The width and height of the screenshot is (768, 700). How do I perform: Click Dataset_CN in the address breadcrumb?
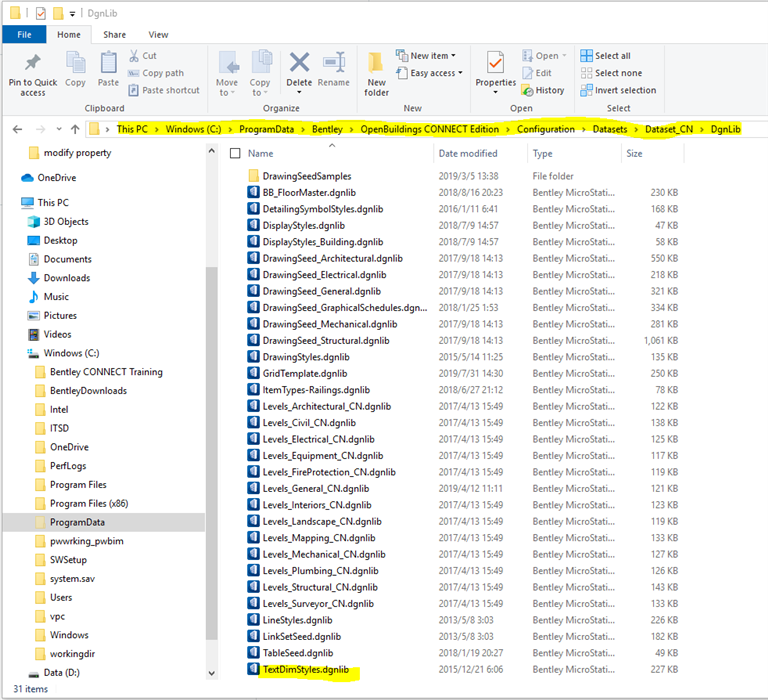(x=669, y=129)
